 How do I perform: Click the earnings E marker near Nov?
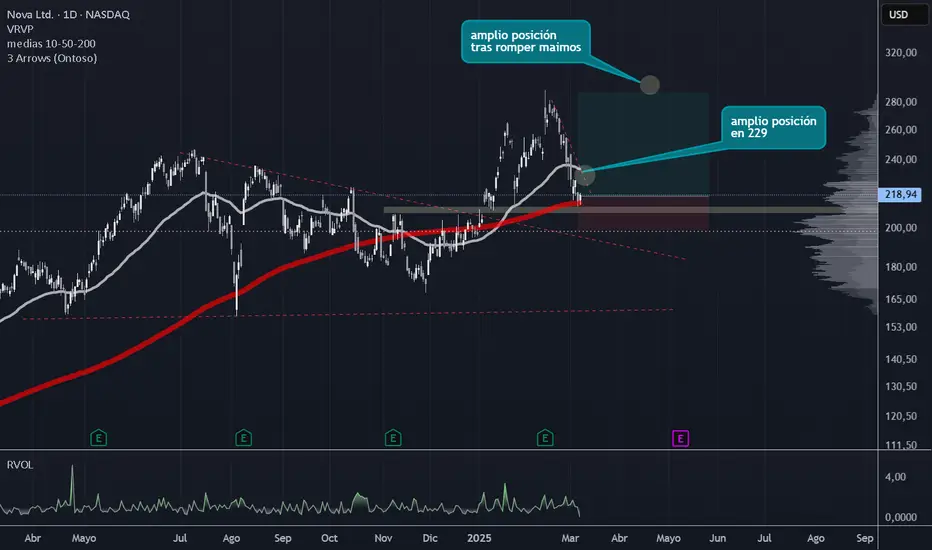click(393, 439)
